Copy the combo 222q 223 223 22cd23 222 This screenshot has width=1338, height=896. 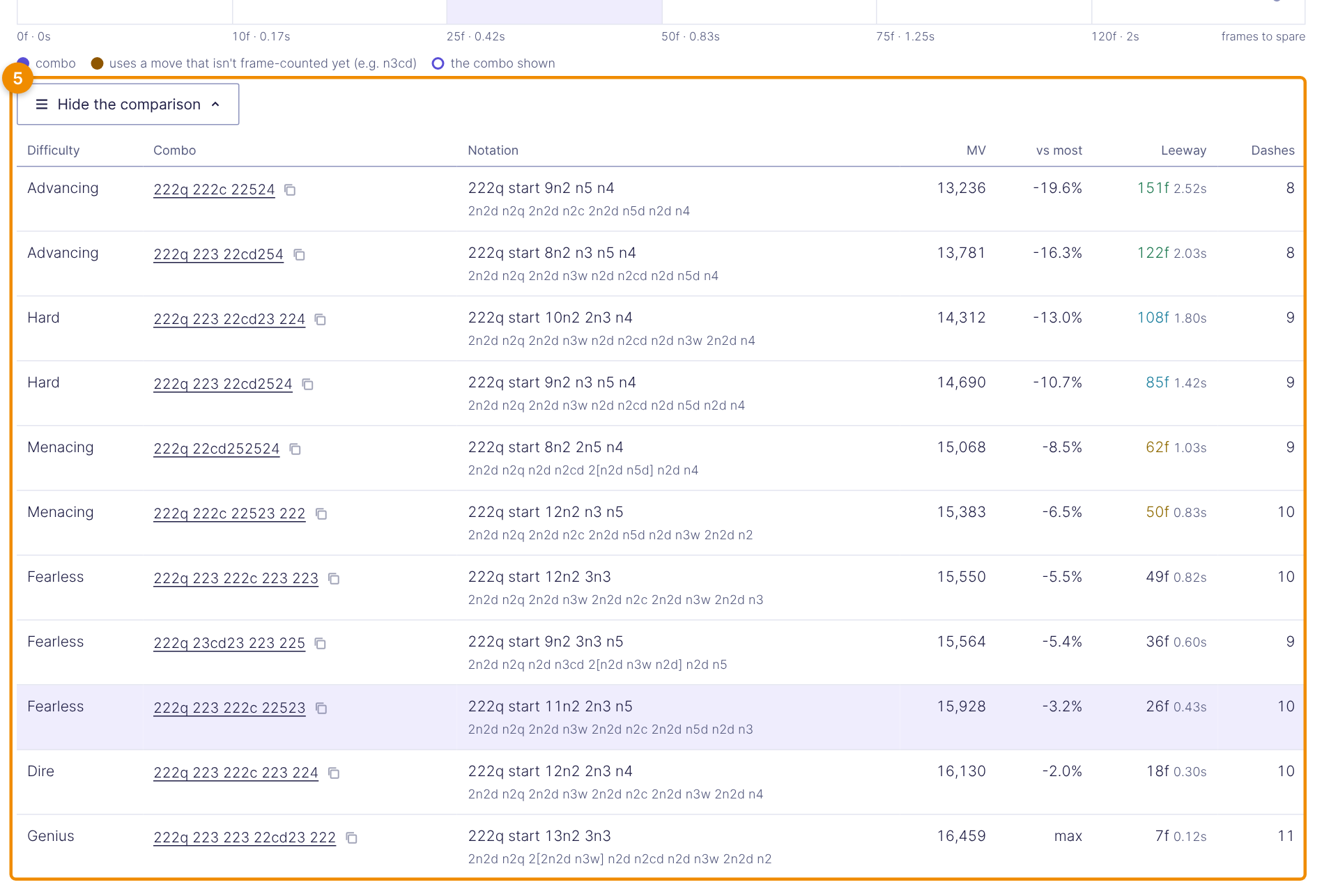[x=352, y=838]
